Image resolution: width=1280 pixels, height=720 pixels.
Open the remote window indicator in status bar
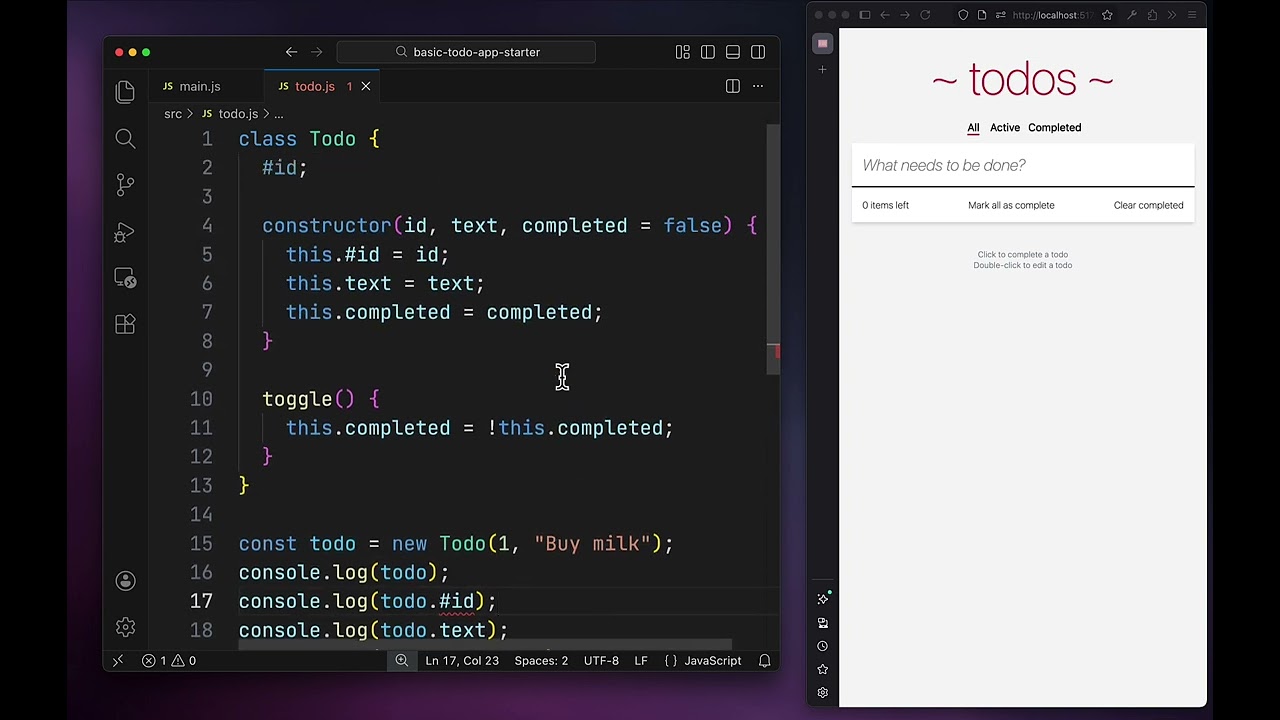(x=117, y=660)
